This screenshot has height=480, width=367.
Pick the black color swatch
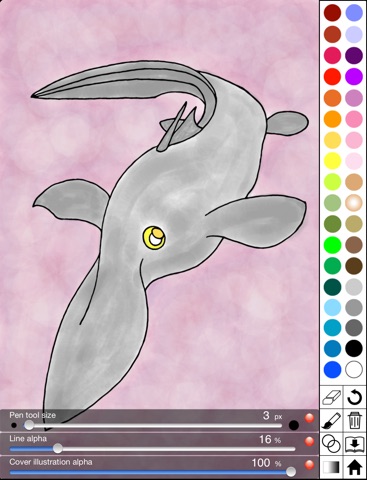click(354, 349)
